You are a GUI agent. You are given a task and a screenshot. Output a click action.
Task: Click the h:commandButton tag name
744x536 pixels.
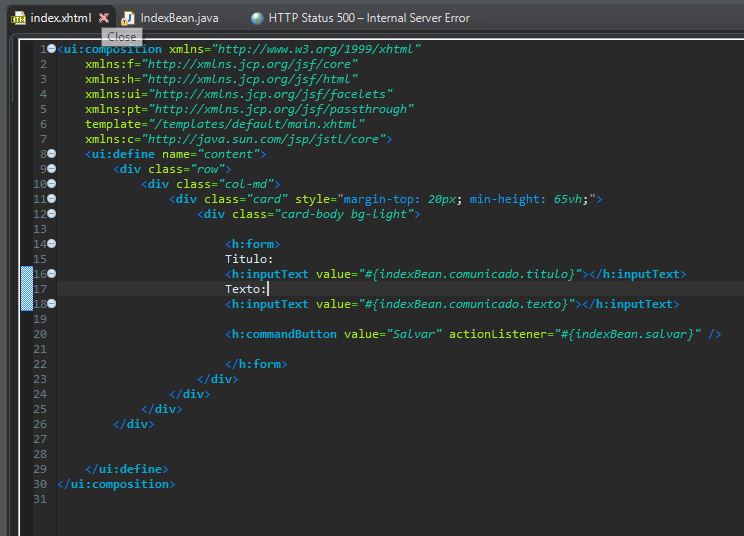pyautogui.click(x=284, y=334)
